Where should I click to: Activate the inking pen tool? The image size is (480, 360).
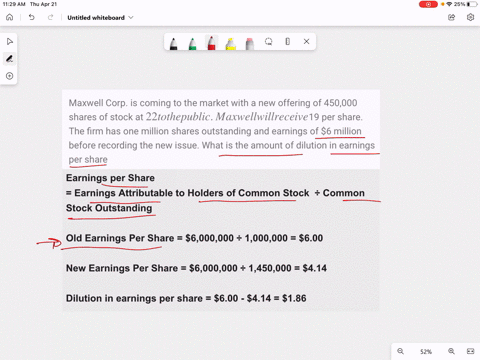click(9, 59)
